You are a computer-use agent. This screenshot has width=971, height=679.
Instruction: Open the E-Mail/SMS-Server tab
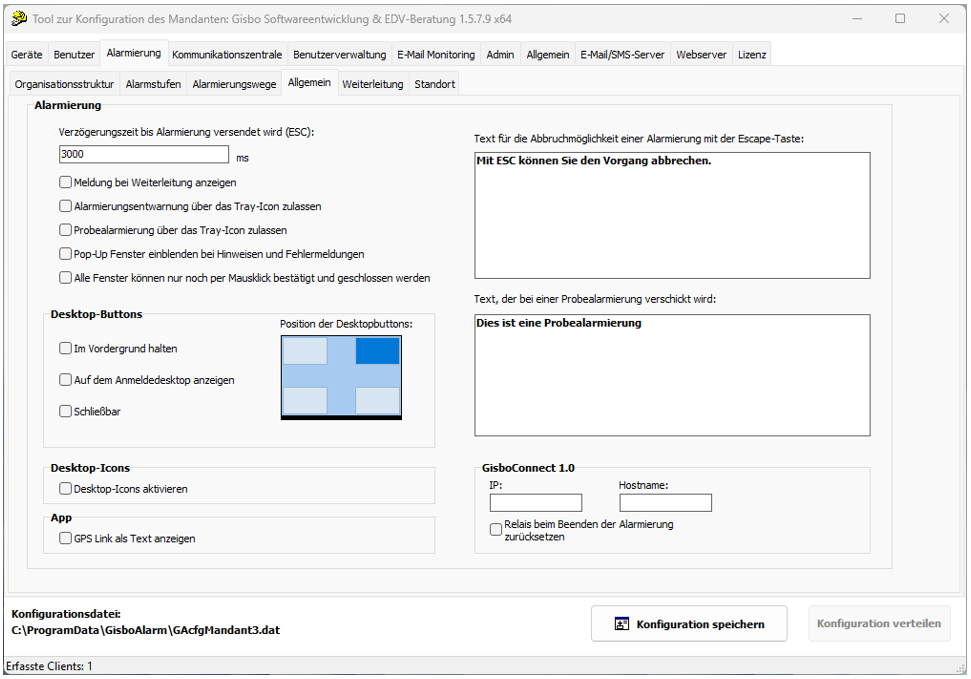pos(622,55)
